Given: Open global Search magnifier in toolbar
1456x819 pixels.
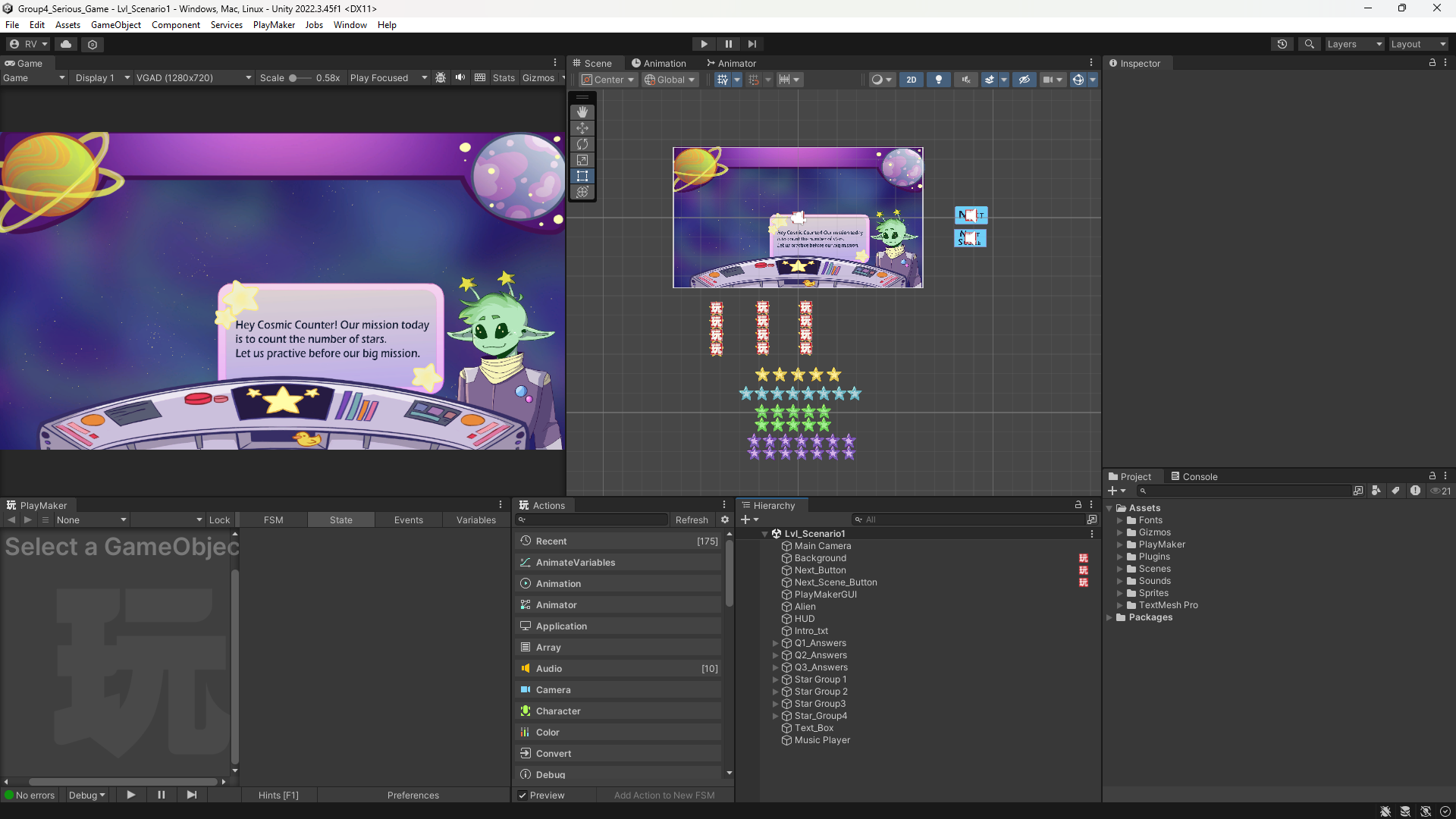Looking at the screenshot, I should [1310, 44].
